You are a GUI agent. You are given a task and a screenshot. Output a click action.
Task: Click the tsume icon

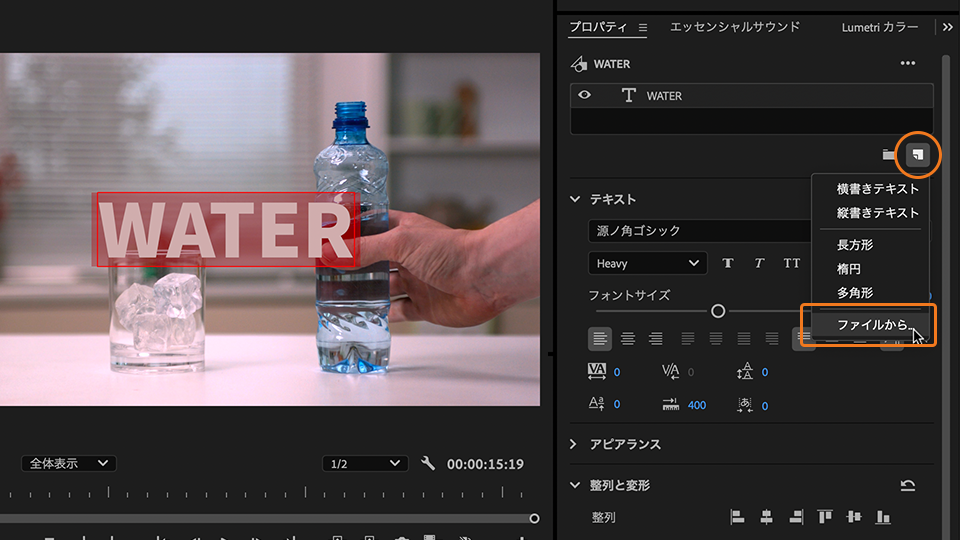point(744,404)
